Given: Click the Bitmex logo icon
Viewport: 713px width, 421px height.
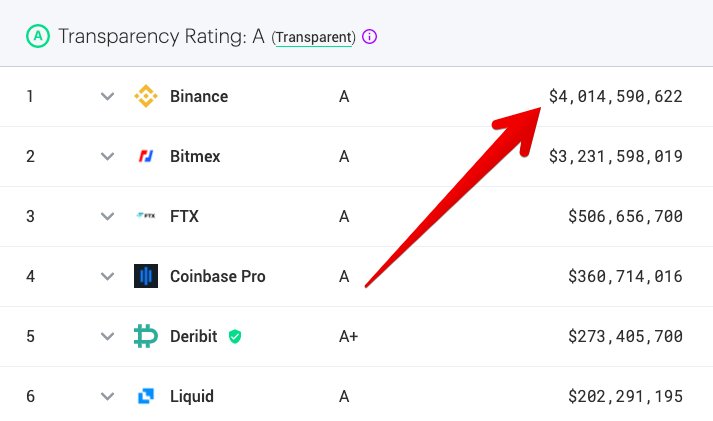Looking at the screenshot, I should [146, 156].
